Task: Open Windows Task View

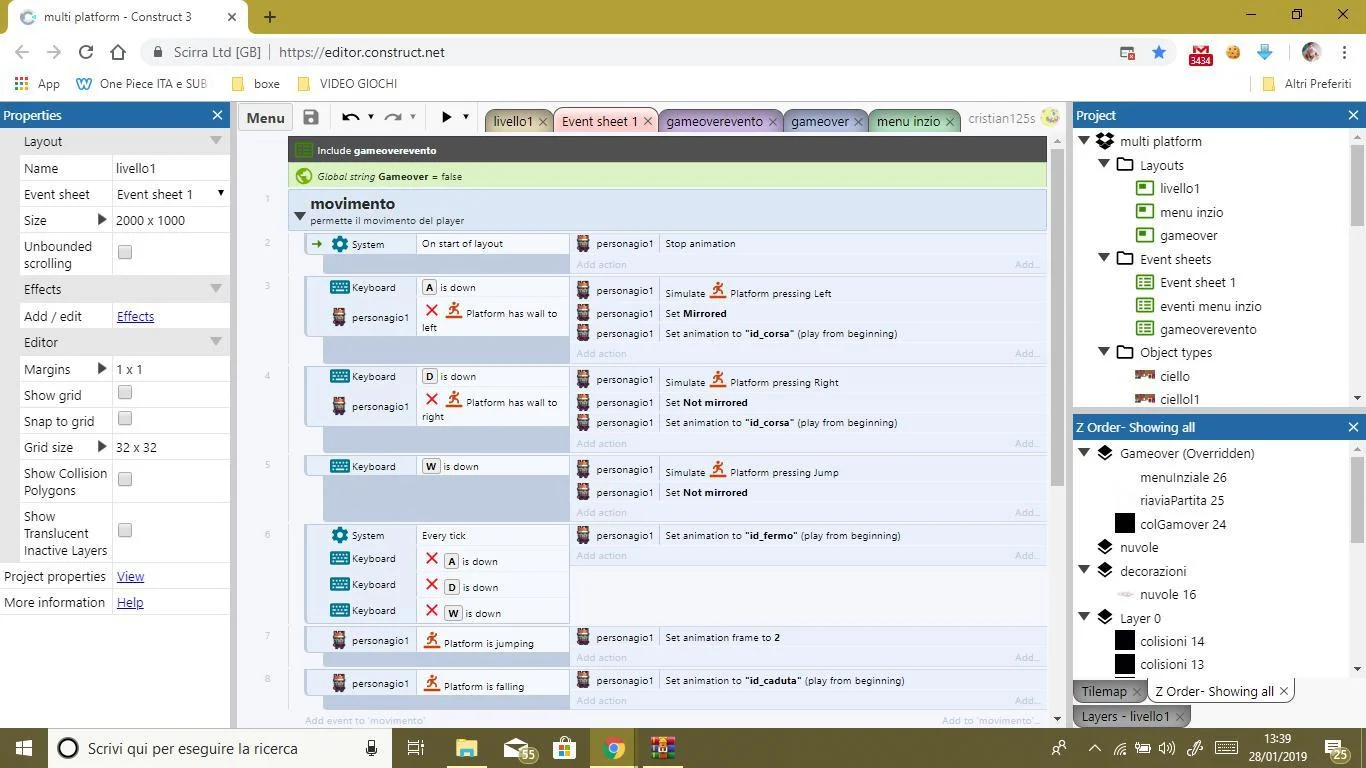Action: click(416, 748)
